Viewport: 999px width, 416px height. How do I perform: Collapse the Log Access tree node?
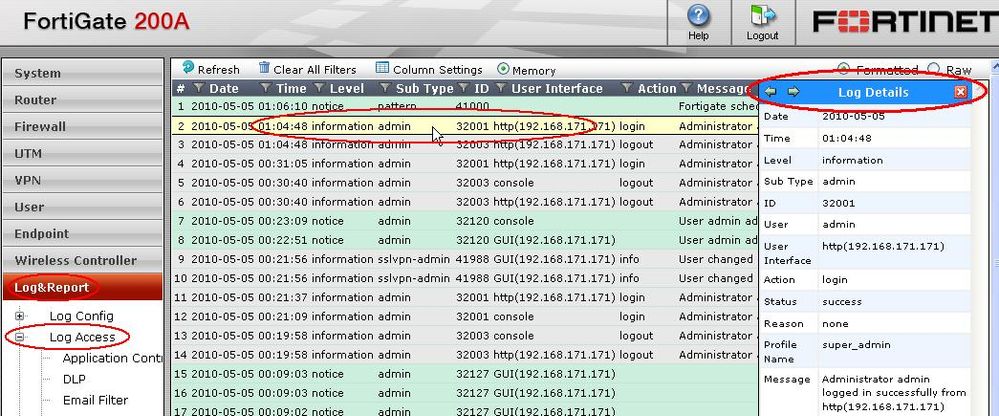pos(20,337)
